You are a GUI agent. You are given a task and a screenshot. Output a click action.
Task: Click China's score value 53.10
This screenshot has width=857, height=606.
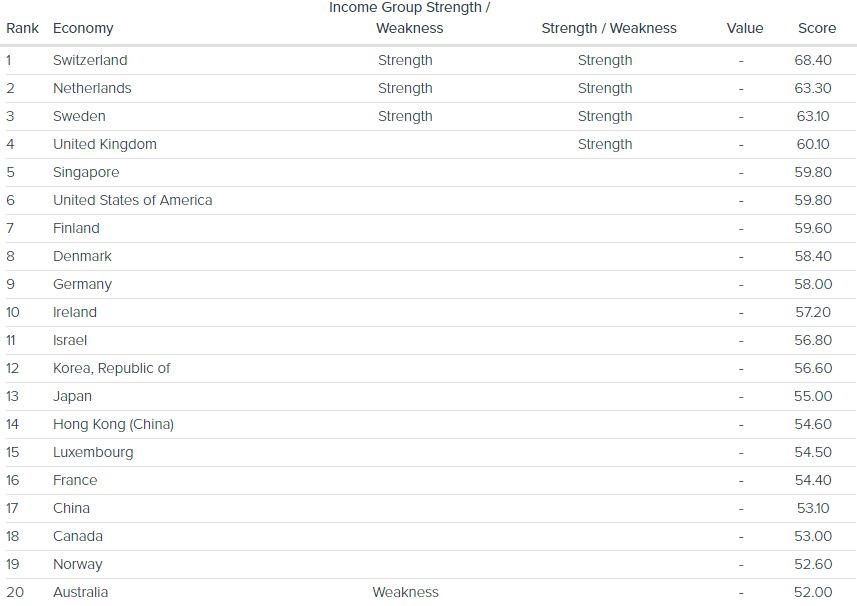813,508
